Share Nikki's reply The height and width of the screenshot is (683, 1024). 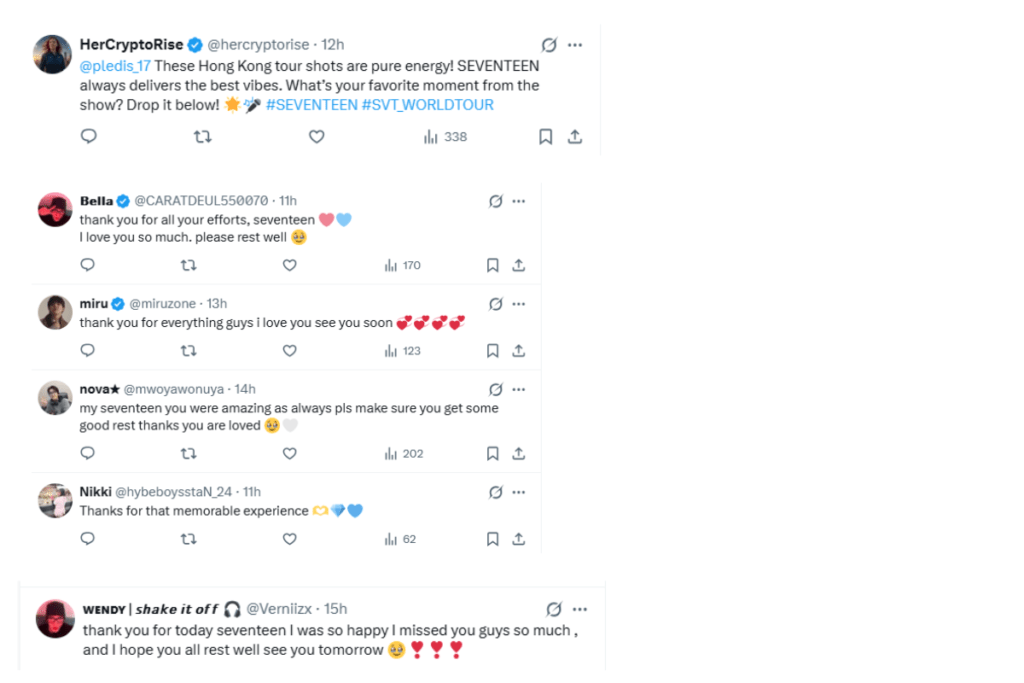(x=518, y=538)
